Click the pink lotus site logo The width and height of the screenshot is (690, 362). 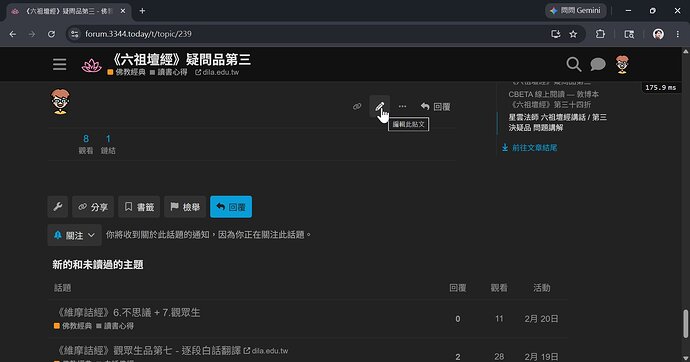pos(92,66)
